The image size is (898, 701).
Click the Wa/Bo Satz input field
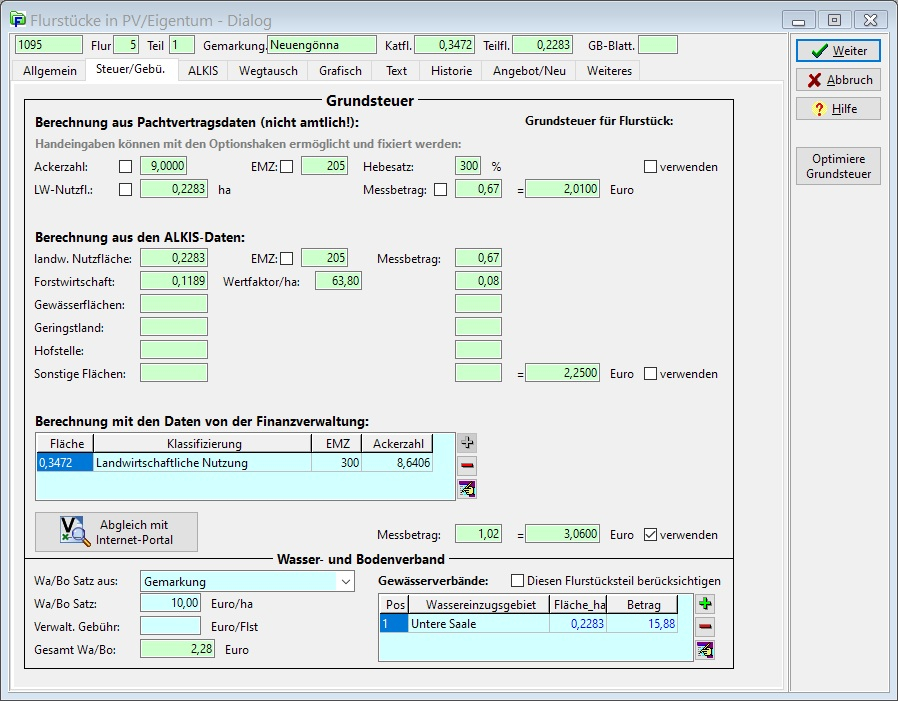pyautogui.click(x=171, y=603)
